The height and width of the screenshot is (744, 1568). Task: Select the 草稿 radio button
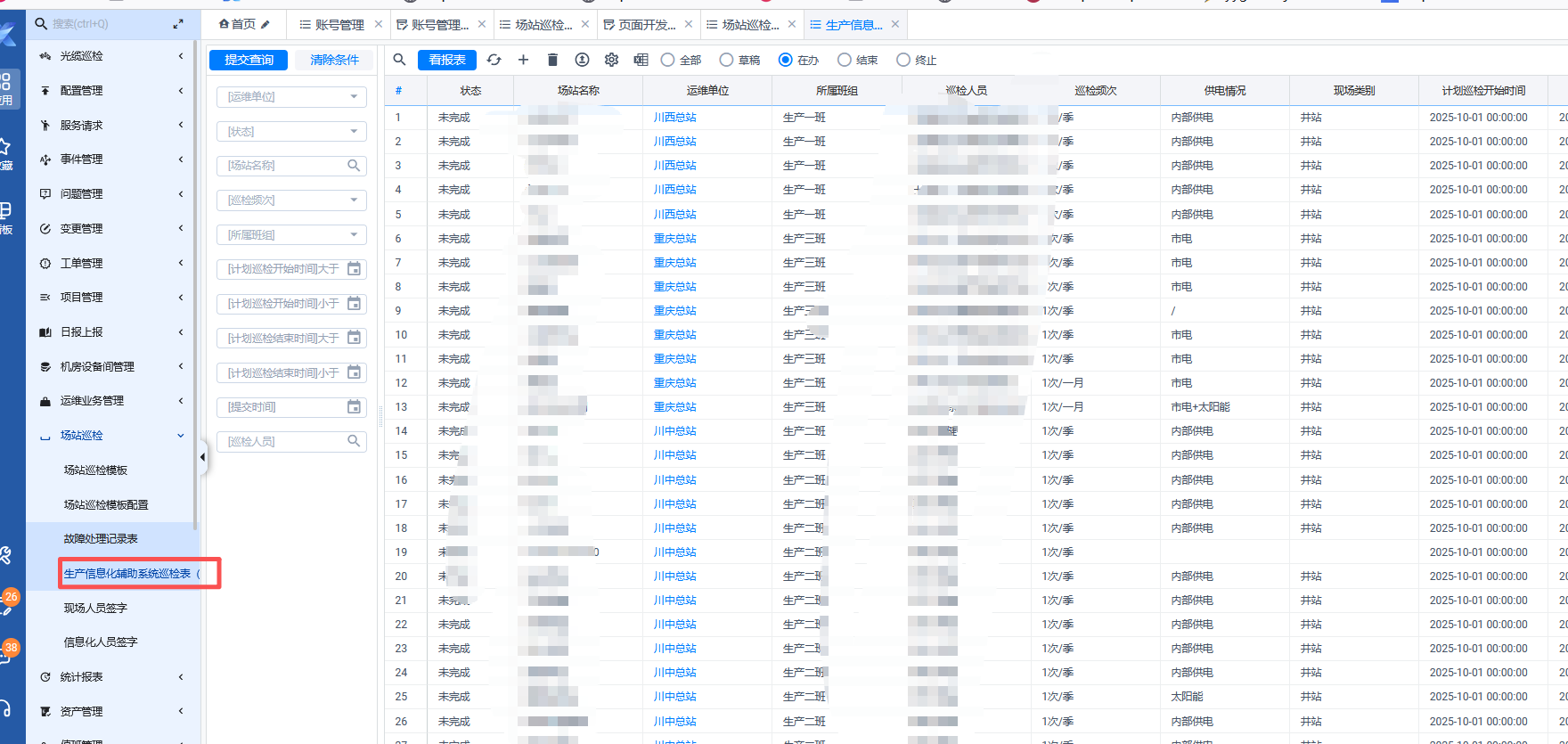[x=727, y=60]
